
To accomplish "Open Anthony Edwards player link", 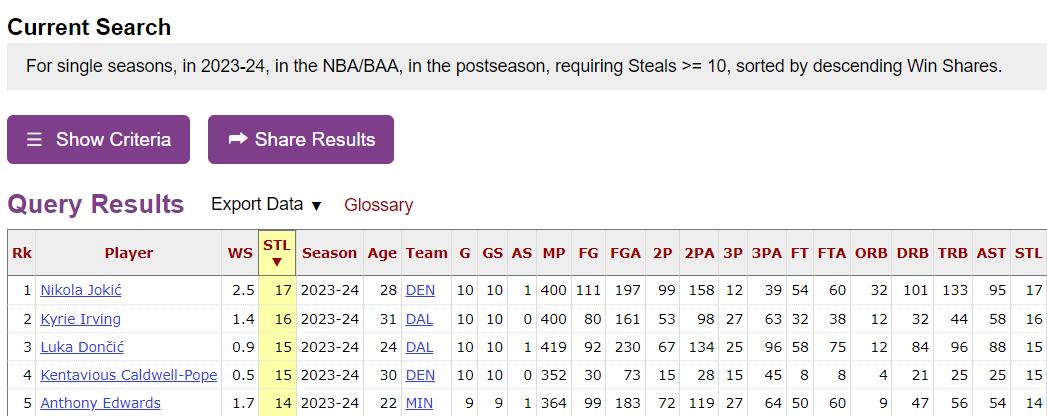I will coord(100,403).
